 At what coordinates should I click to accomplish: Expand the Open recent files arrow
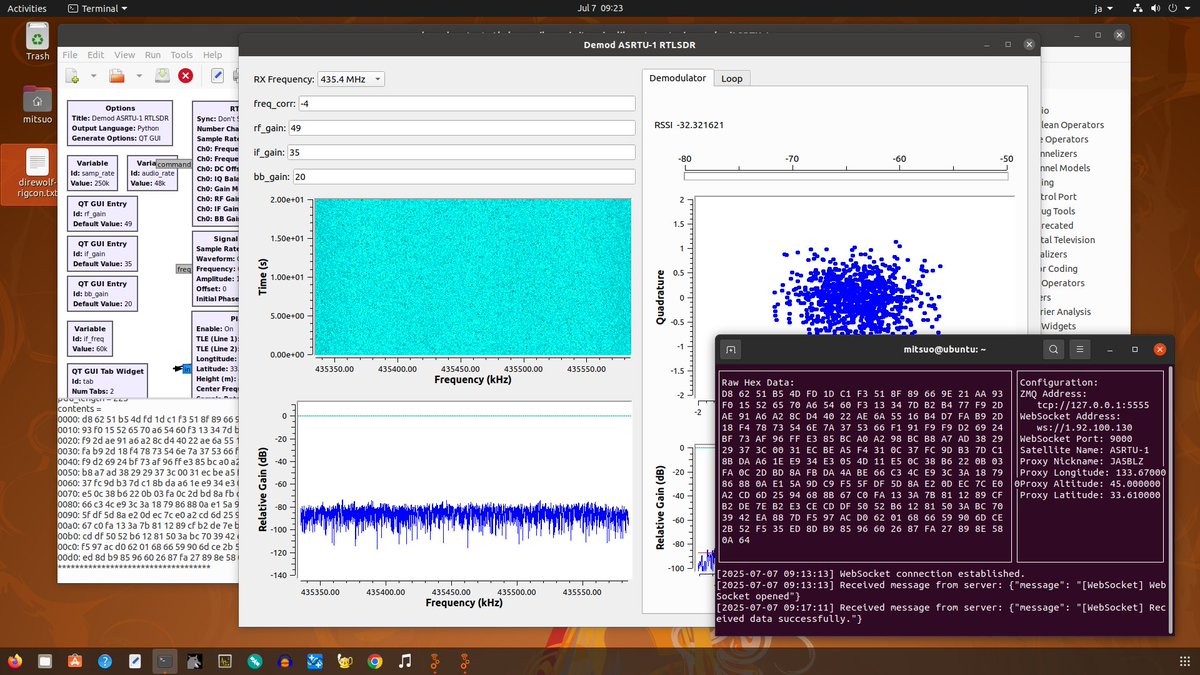click(x=137, y=76)
